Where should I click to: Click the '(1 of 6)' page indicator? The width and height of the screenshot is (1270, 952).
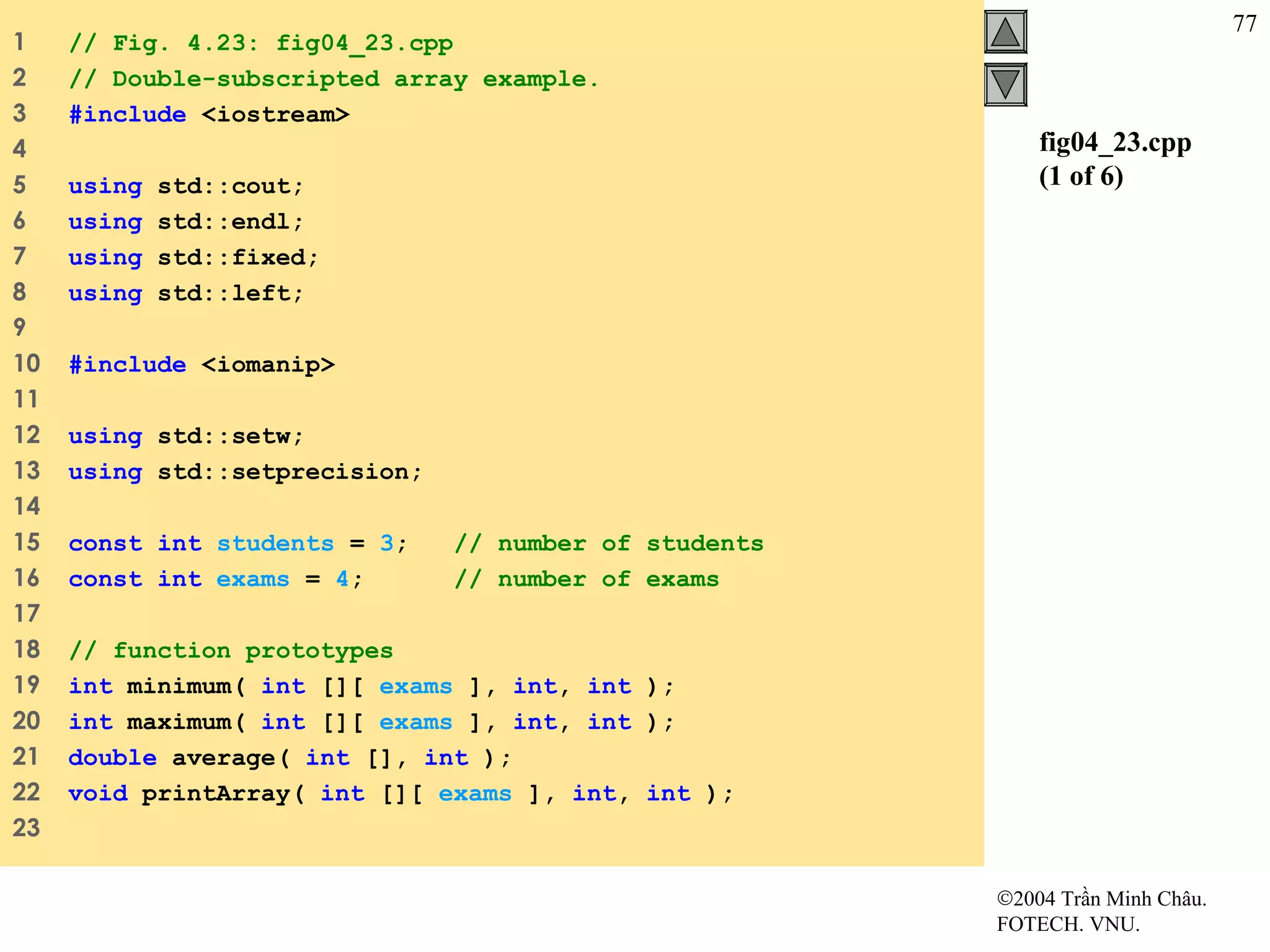(1081, 177)
